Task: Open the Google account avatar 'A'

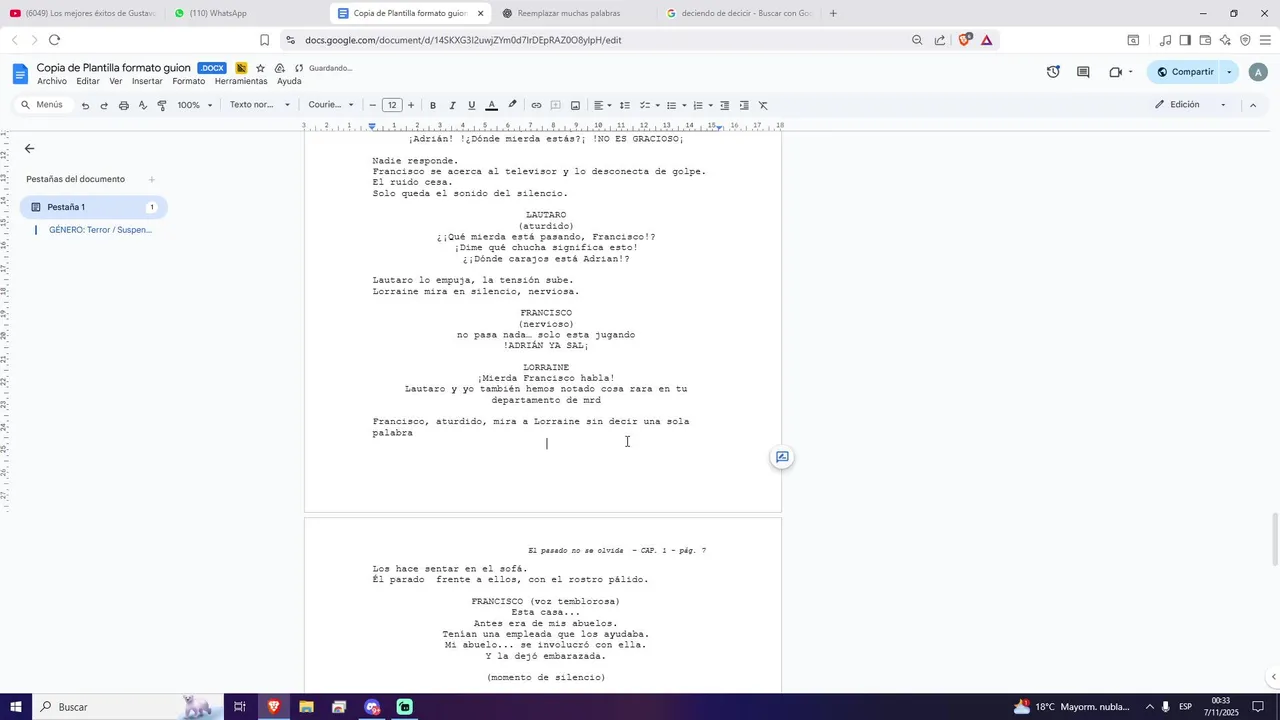Action: (x=1260, y=72)
